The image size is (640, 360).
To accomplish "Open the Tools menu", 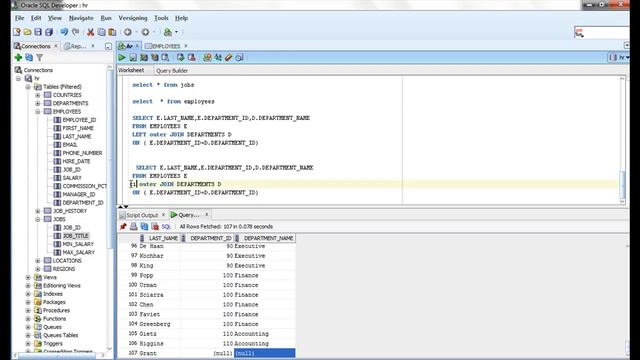I will coord(161,18).
